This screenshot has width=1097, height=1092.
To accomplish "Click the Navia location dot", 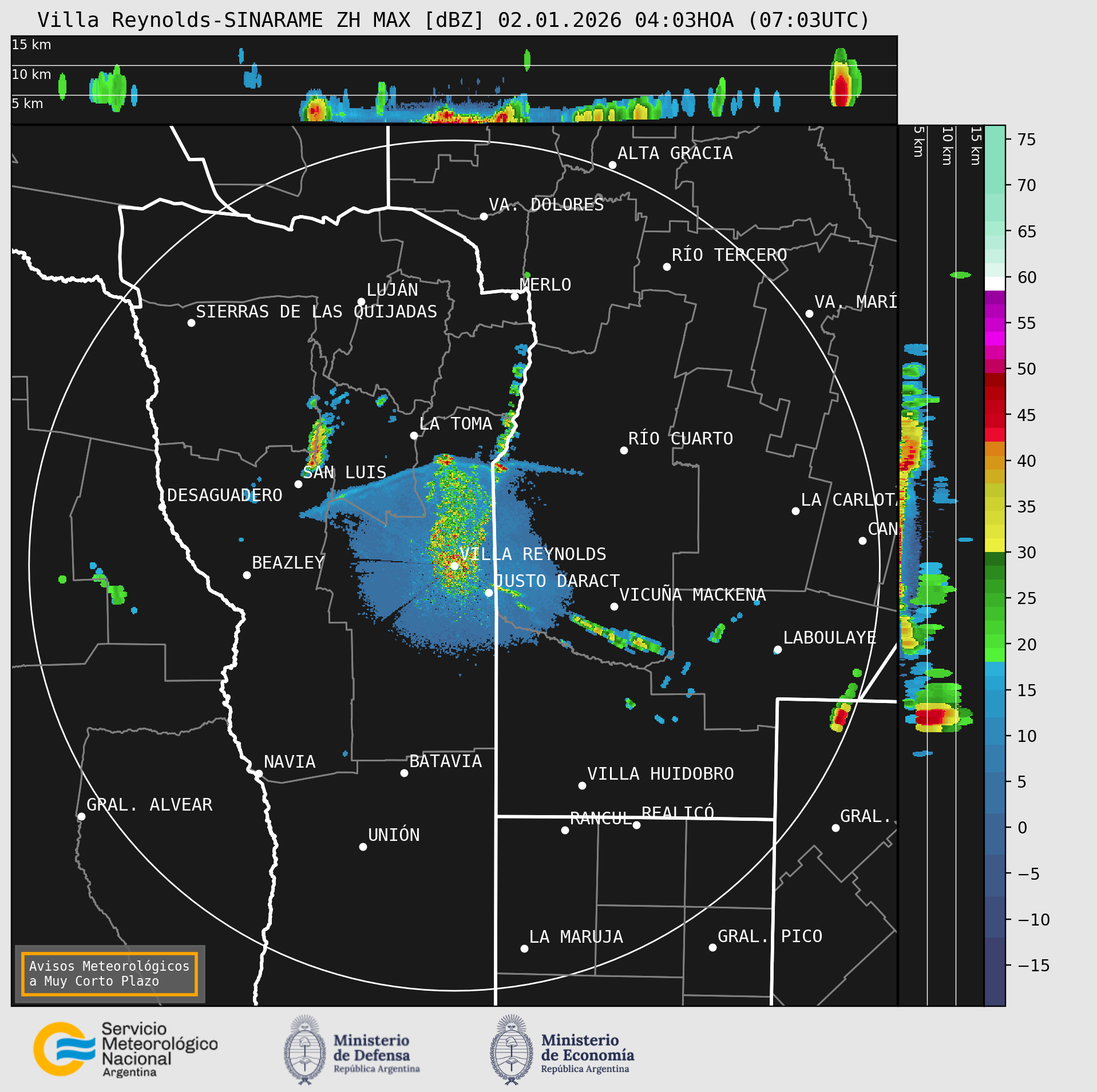I will 259,773.
